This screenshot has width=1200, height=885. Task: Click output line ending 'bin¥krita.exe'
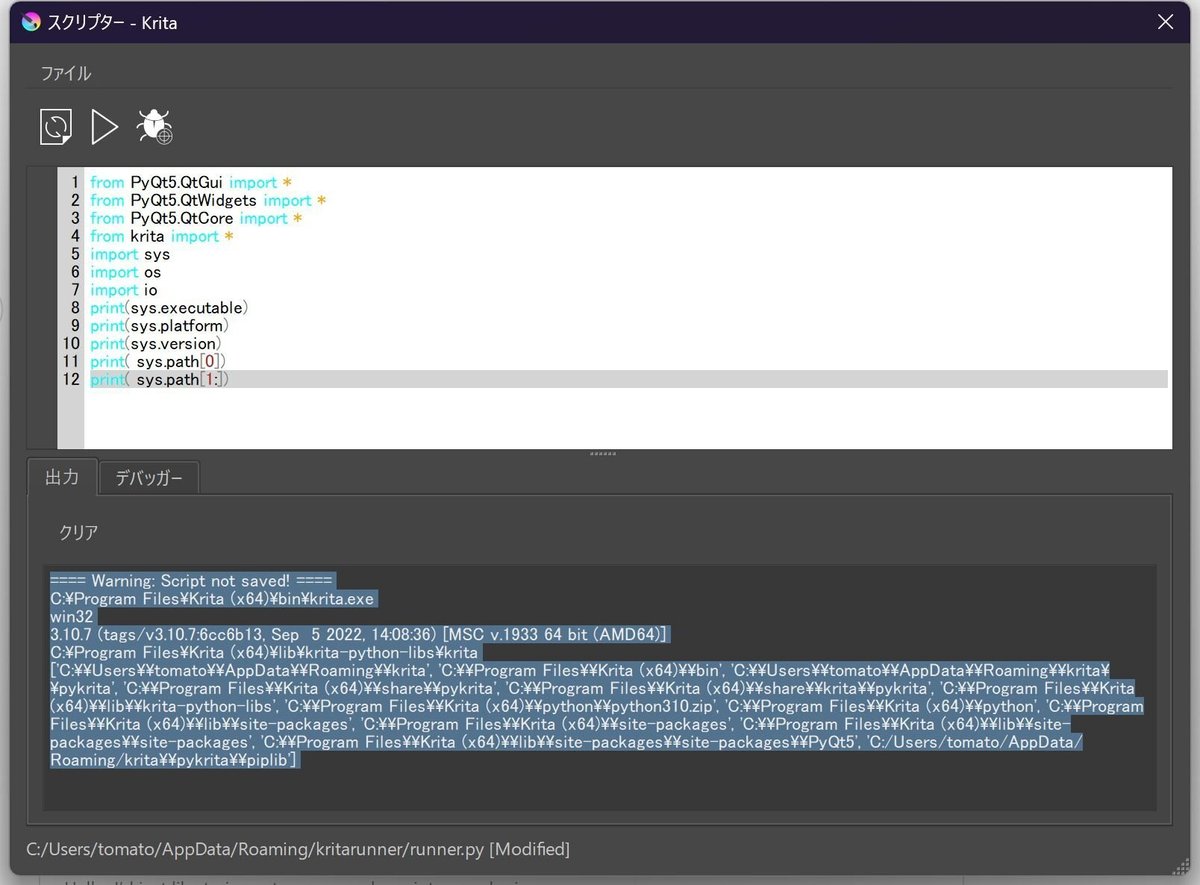[212, 599]
